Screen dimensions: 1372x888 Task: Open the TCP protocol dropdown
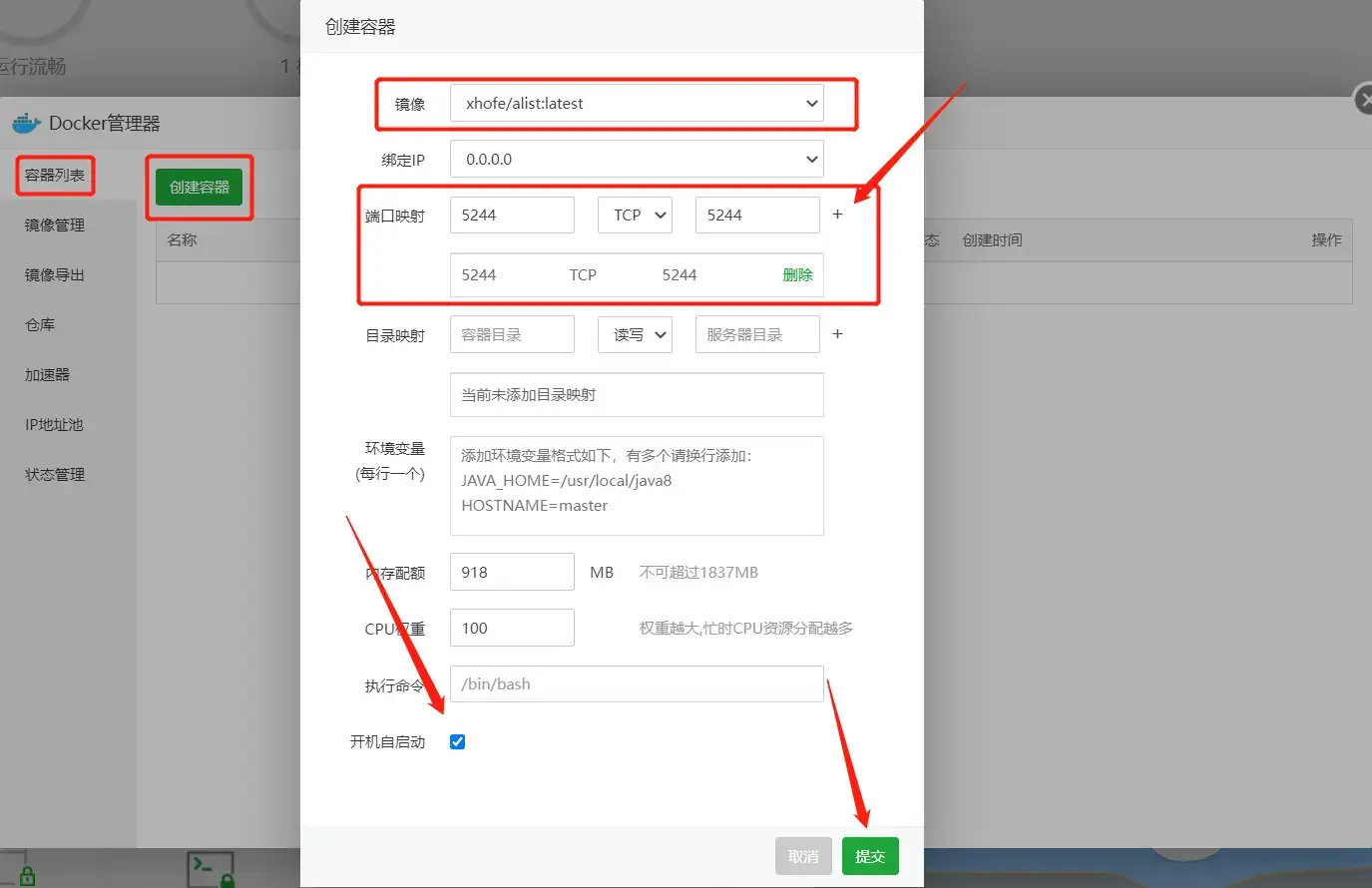pos(636,215)
